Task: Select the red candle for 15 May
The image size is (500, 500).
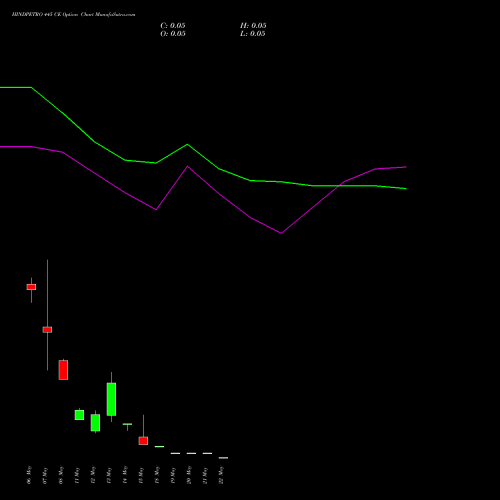Action: 143,441
